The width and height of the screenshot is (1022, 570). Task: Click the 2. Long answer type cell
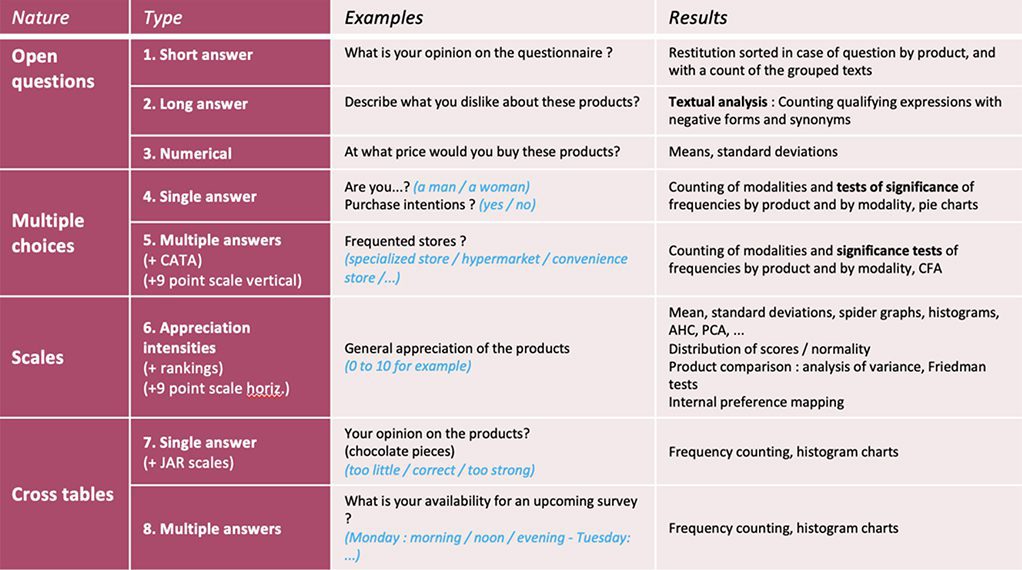pyautogui.click(x=231, y=111)
